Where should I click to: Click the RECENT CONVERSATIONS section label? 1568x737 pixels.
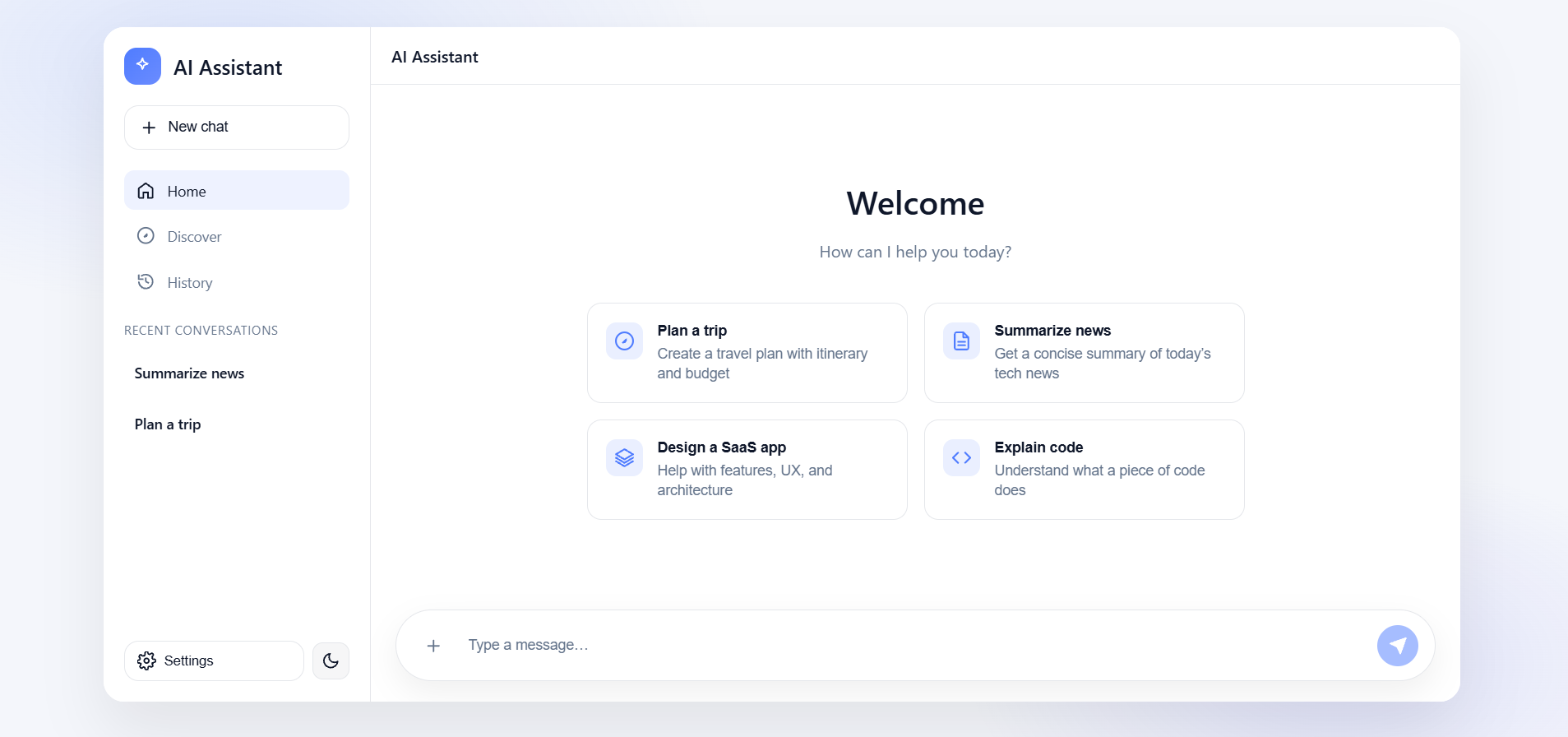(201, 331)
